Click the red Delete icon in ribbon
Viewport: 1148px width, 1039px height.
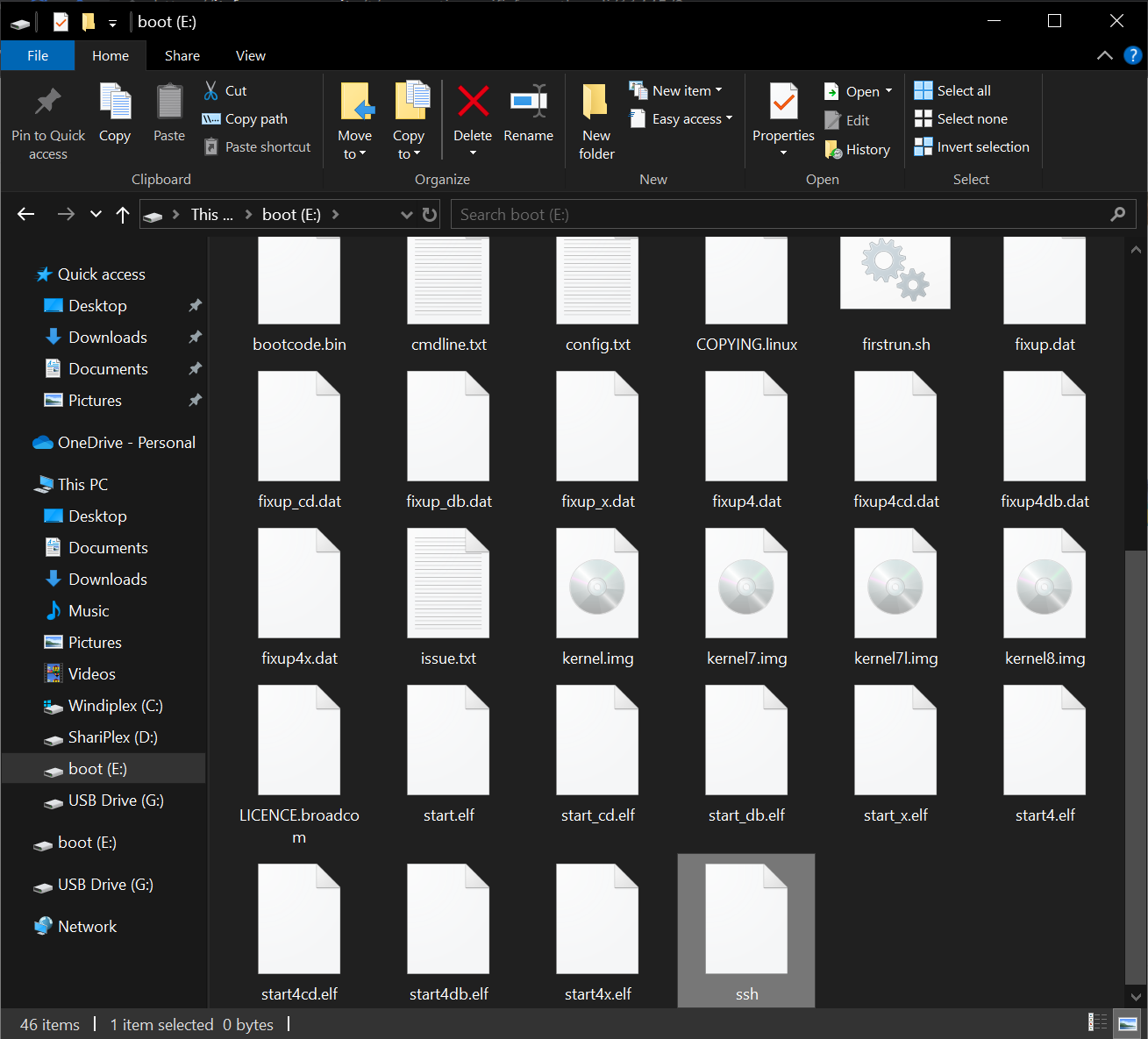click(x=473, y=103)
